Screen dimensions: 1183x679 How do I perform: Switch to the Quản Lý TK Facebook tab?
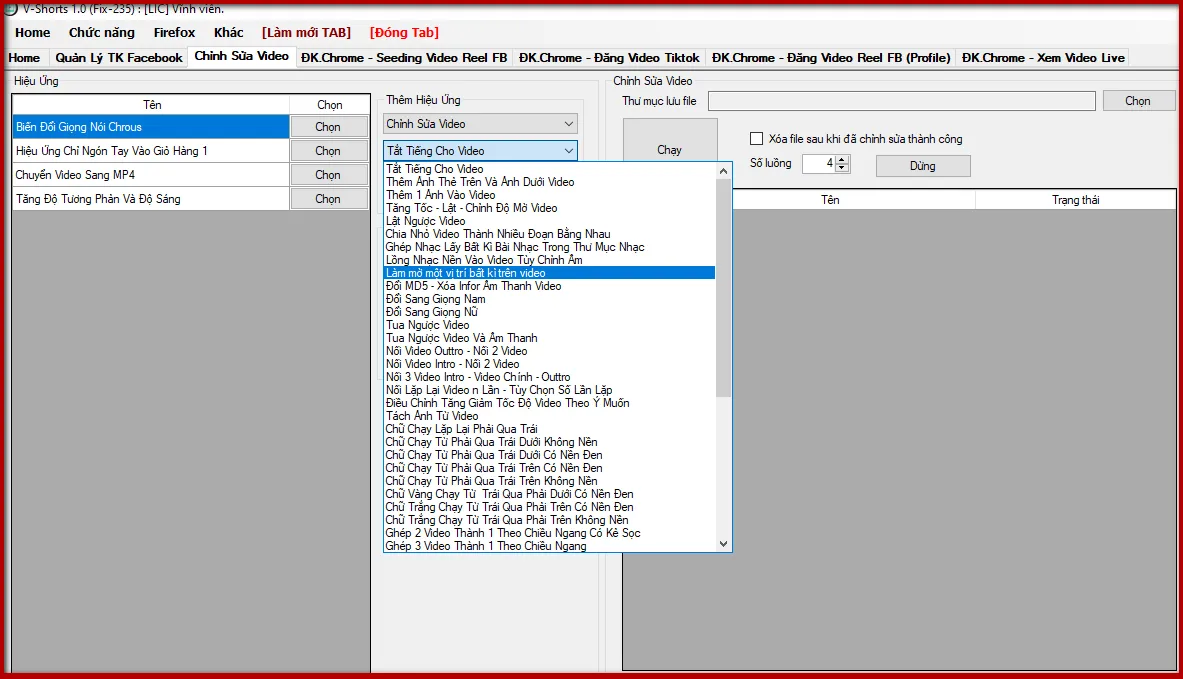118,57
